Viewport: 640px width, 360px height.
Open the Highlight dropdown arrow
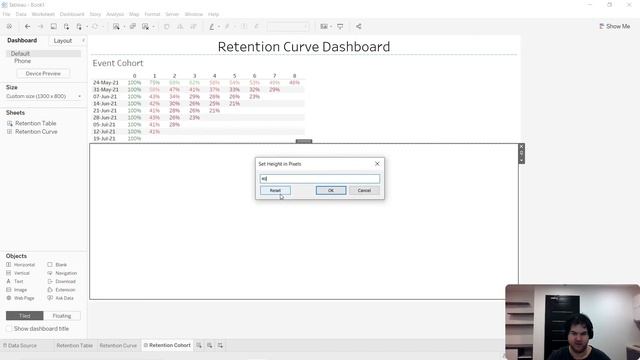219,27
